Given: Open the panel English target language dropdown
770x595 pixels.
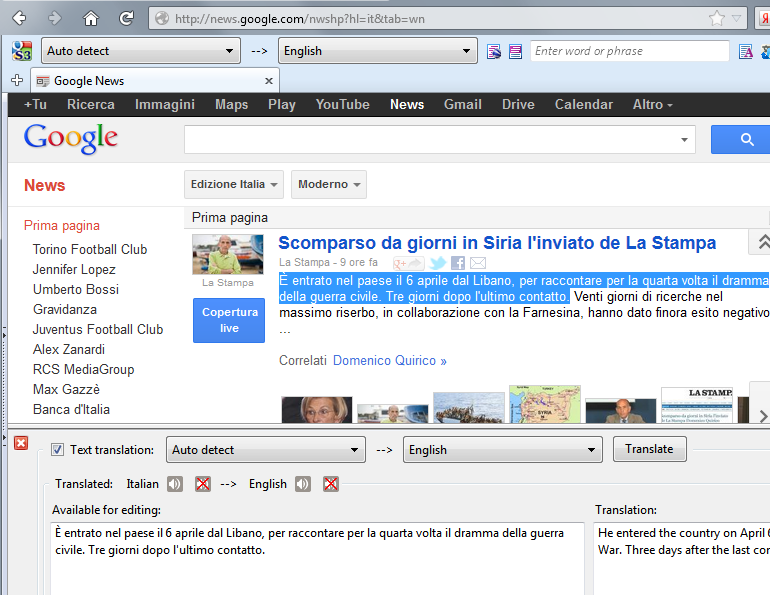Looking at the screenshot, I should pyautogui.click(x=502, y=450).
